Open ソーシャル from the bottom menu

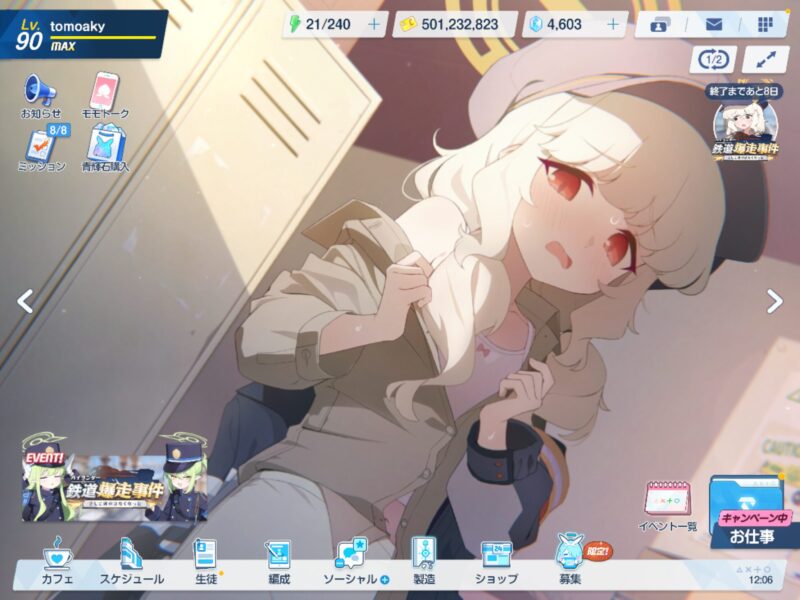(x=356, y=562)
